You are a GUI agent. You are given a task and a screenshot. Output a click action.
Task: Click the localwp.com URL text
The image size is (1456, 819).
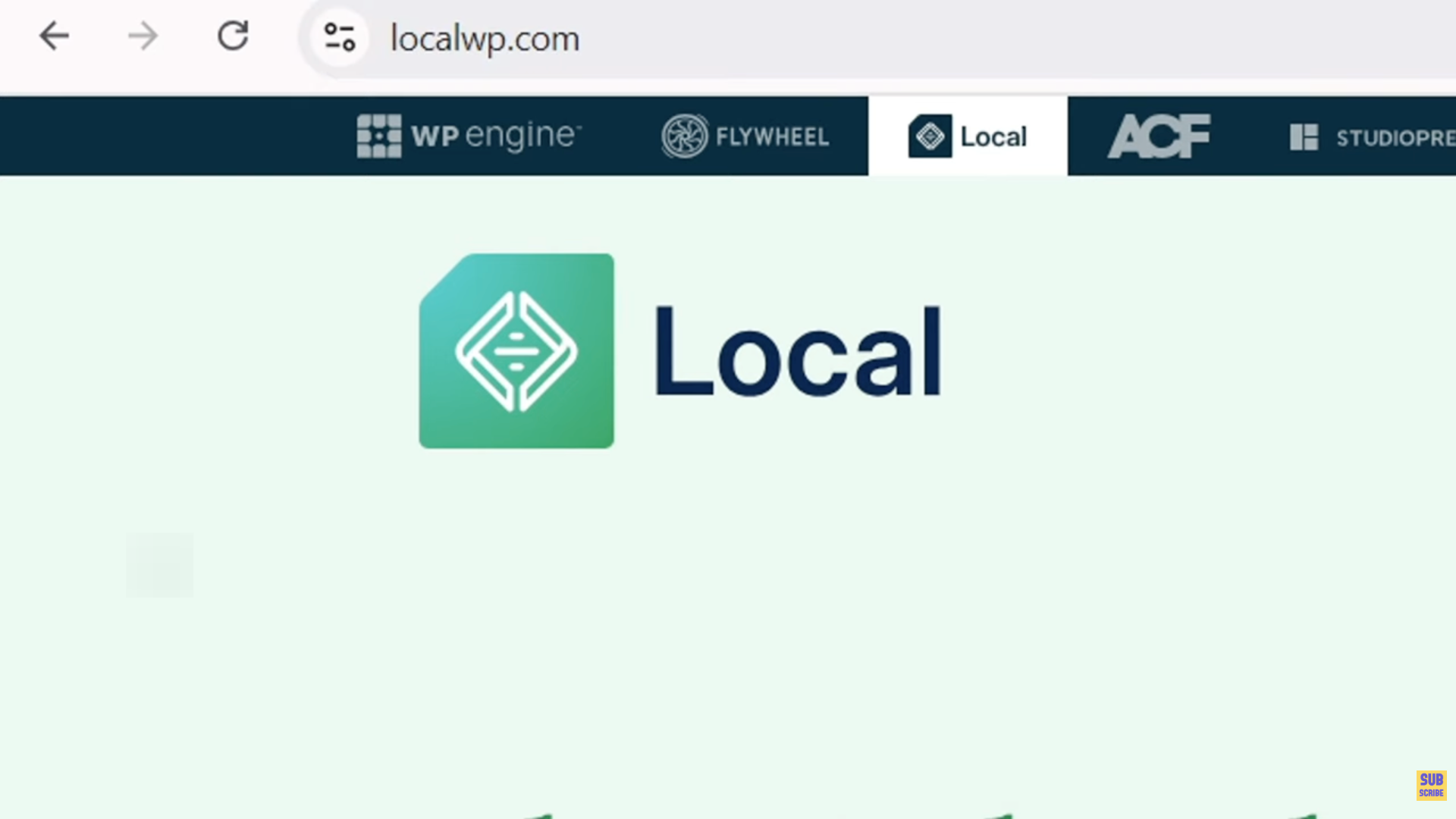tap(485, 39)
